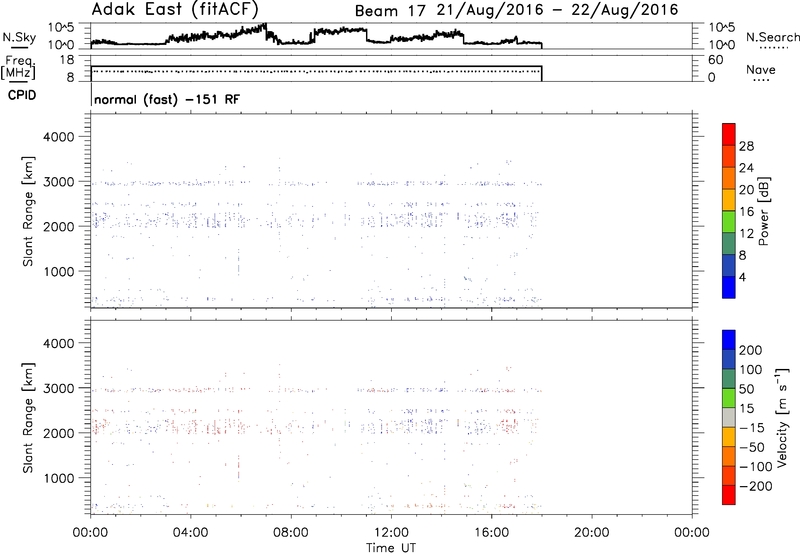800x554 pixels.
Task: Click the Power colorbar segment between 24 and 28
Action: tap(729, 156)
